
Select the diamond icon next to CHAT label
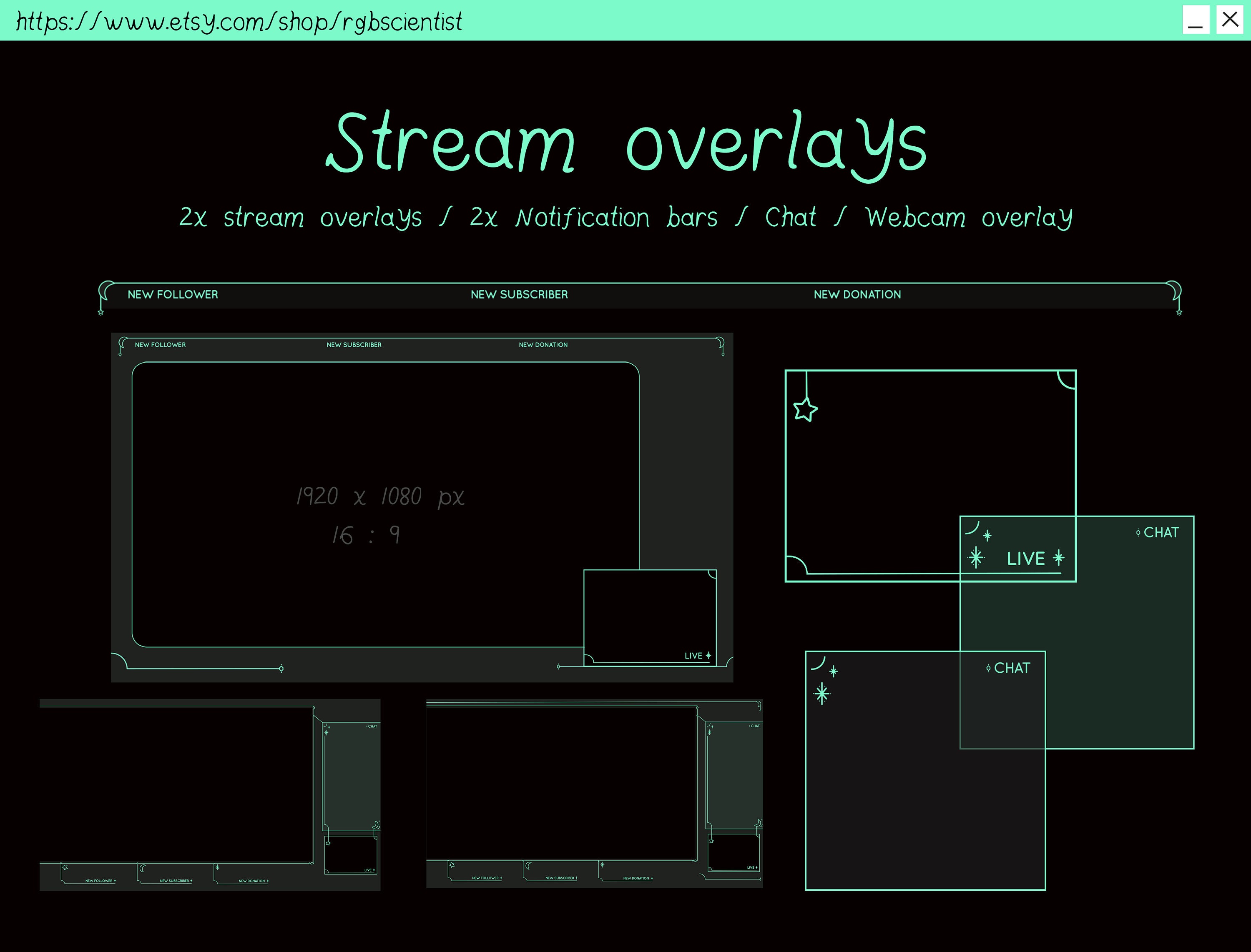click(x=1138, y=532)
